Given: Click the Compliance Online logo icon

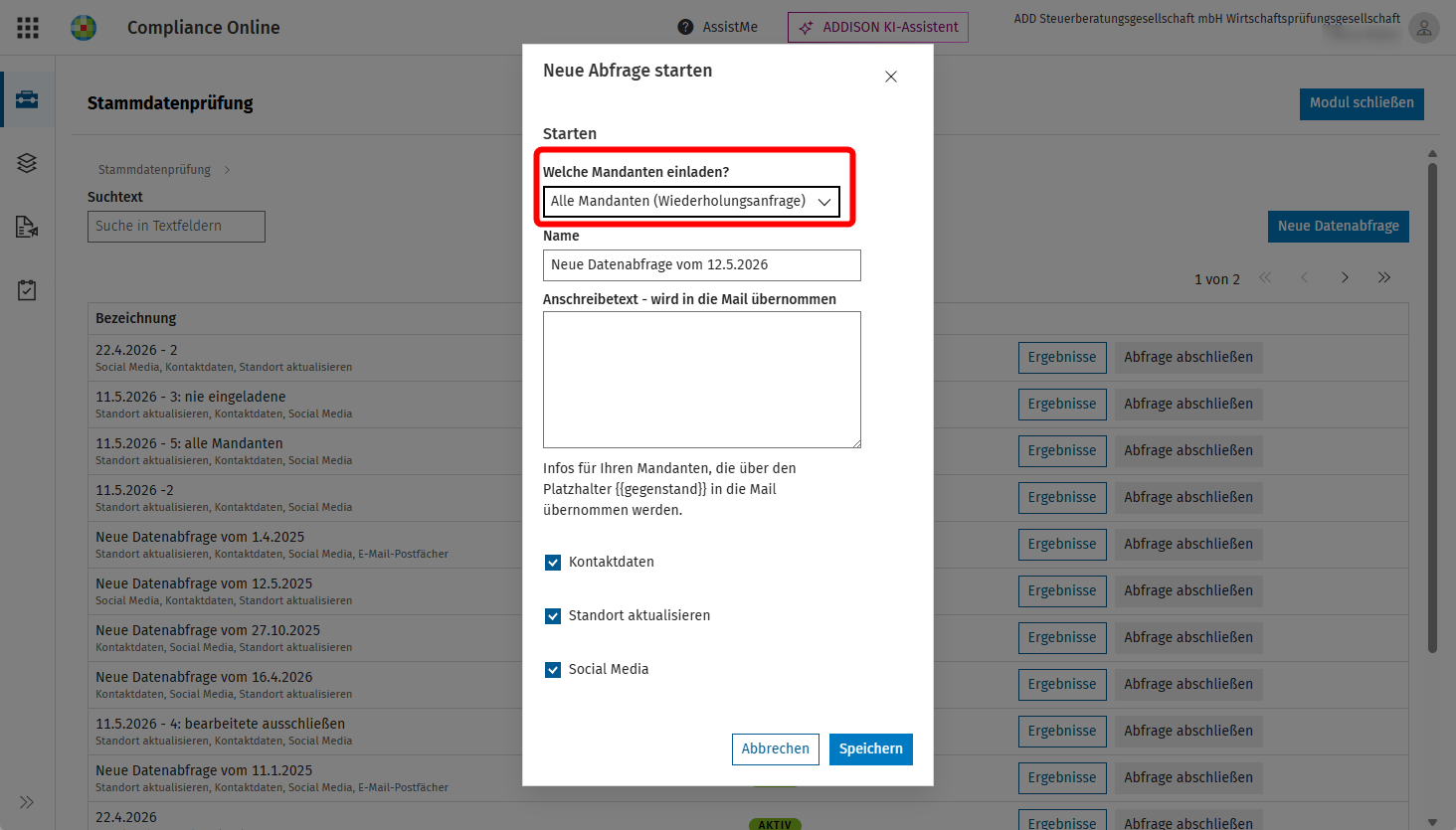Looking at the screenshot, I should pos(84,28).
